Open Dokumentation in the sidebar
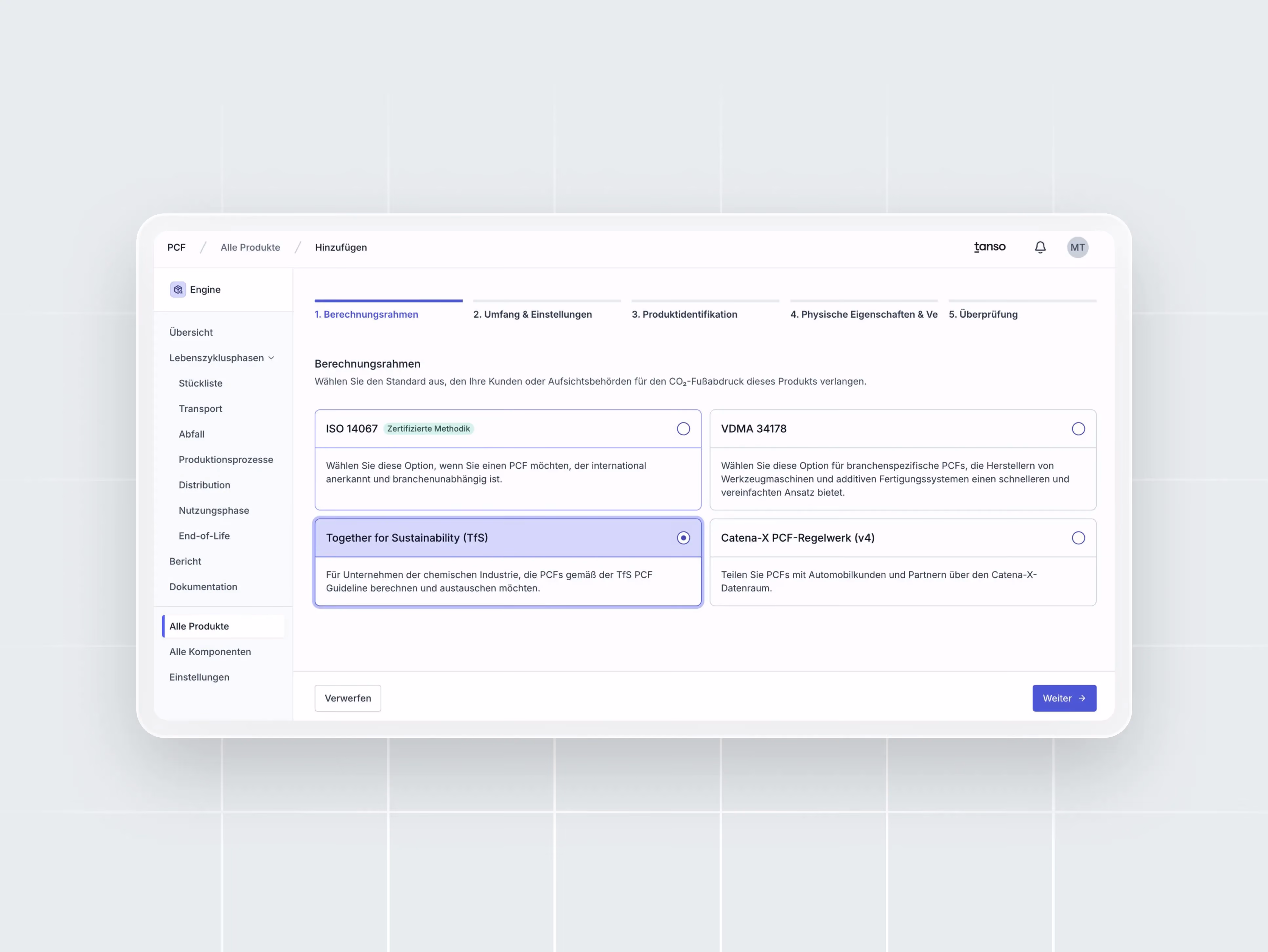1268x952 pixels. (204, 587)
